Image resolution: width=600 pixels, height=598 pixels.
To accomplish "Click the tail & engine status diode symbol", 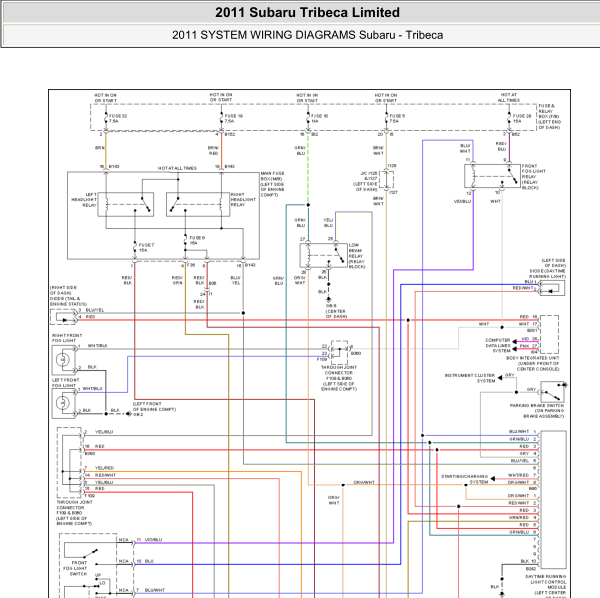I will coord(64,317).
